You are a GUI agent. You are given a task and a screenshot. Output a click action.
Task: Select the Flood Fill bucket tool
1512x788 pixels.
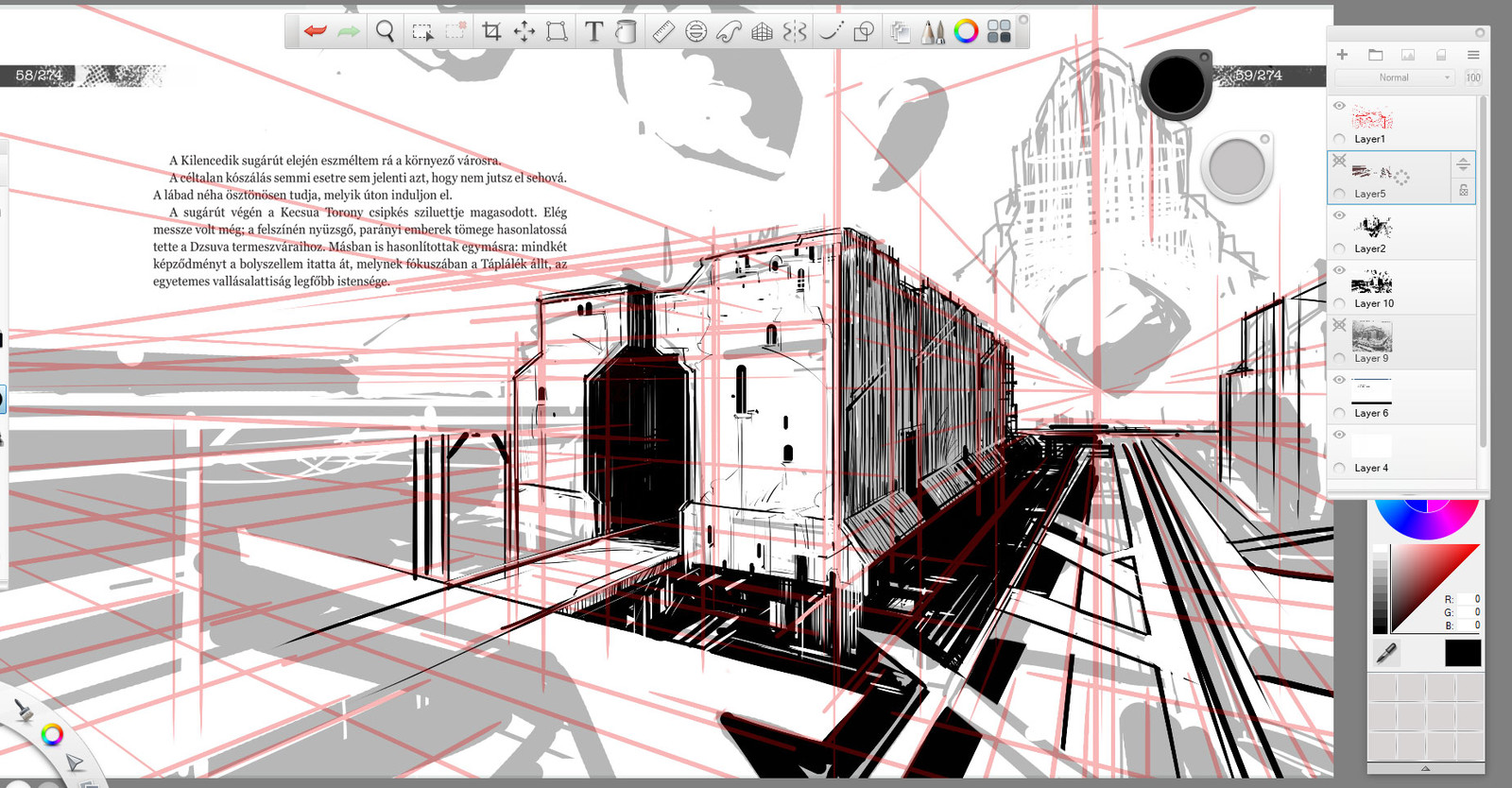(625, 31)
